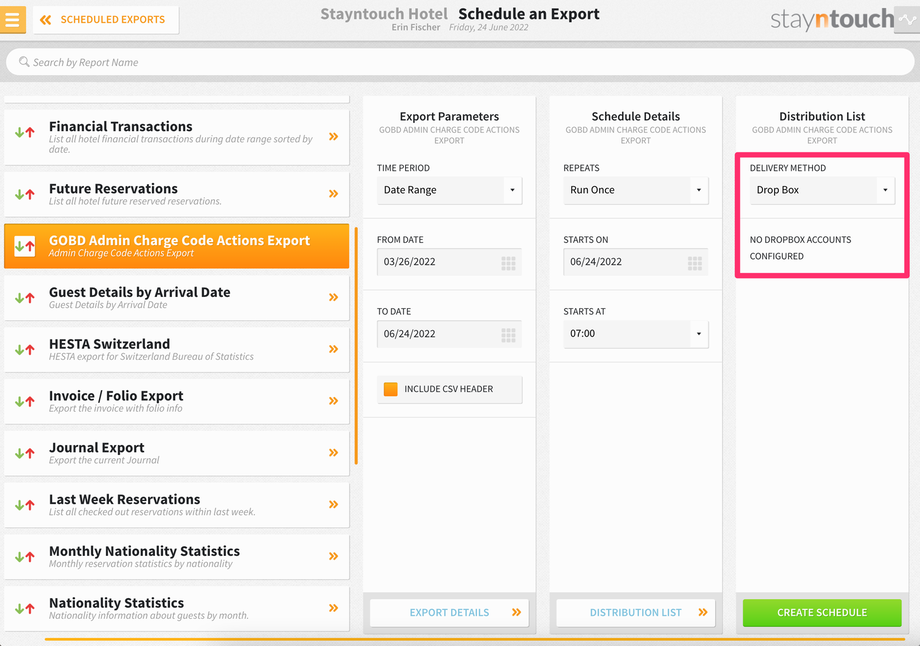Image resolution: width=920 pixels, height=646 pixels.
Task: Select the HESTA Switzerland export
Action: [x=177, y=350]
